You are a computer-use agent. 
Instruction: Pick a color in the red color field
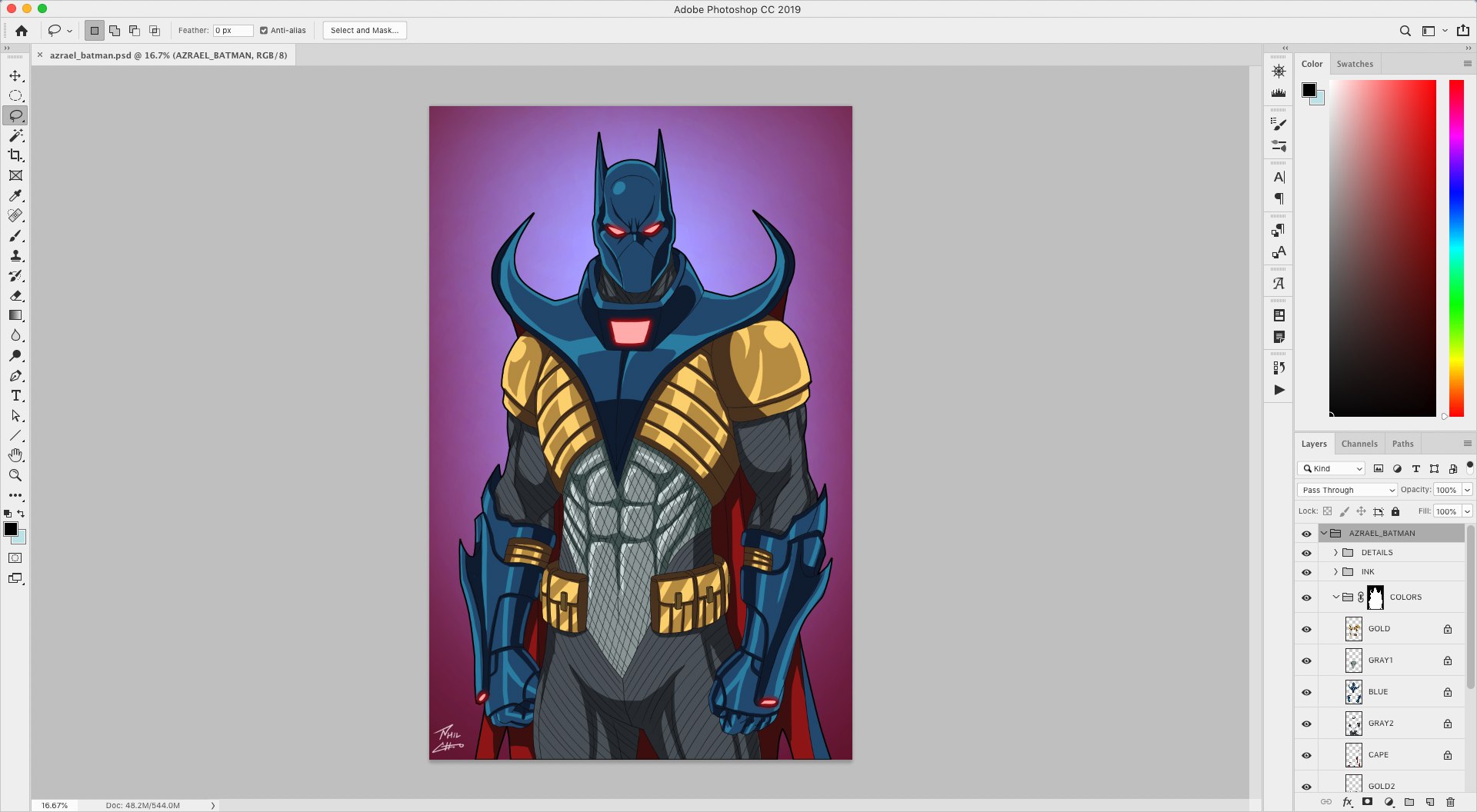1382,248
